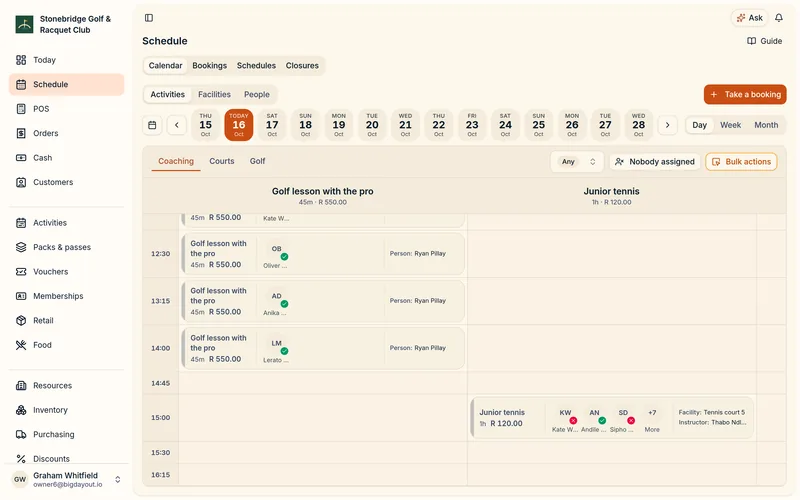Click Take a booking button
The image size is (800, 500).
[745, 94]
